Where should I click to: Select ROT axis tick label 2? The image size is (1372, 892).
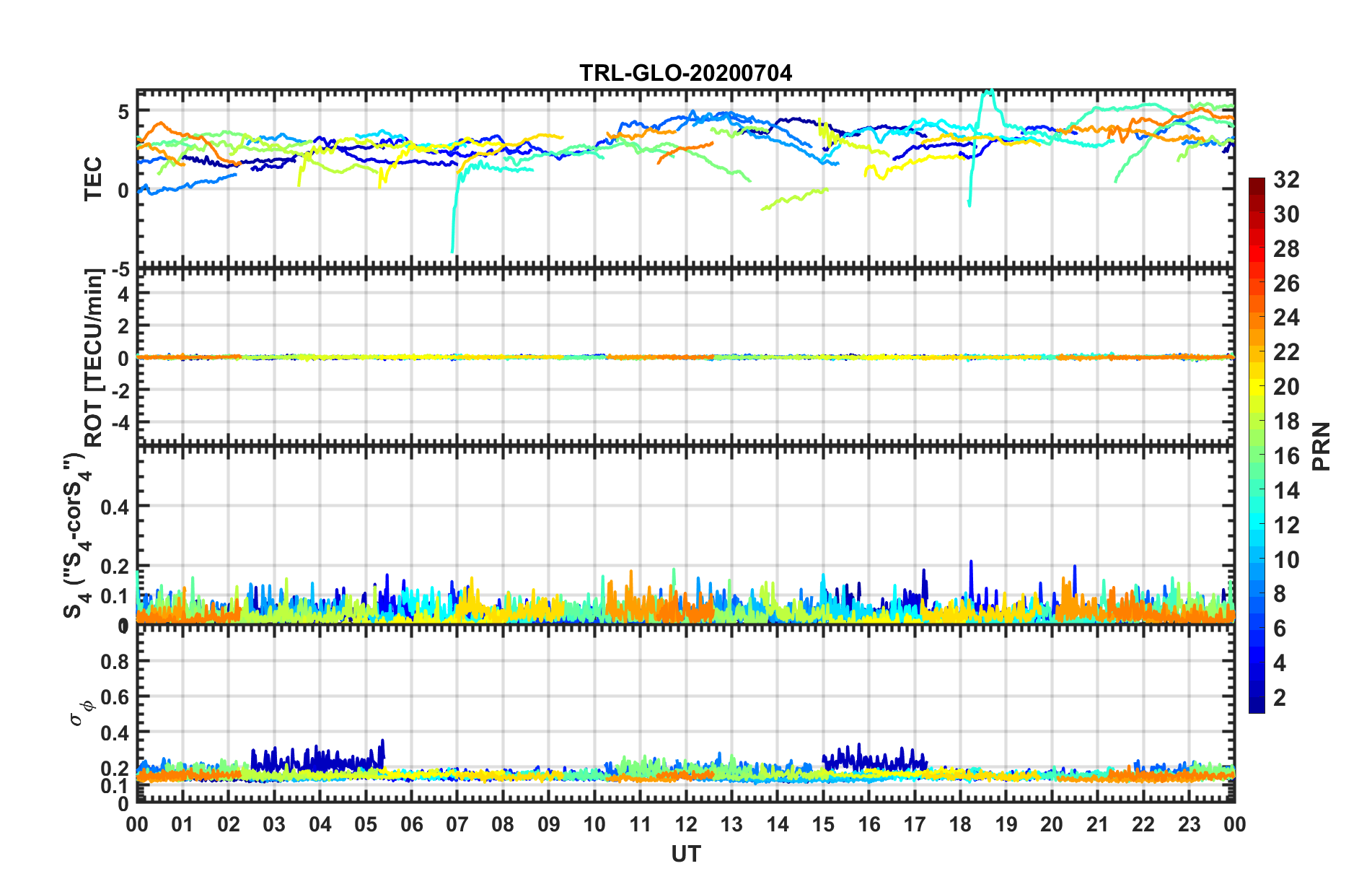pos(123,326)
